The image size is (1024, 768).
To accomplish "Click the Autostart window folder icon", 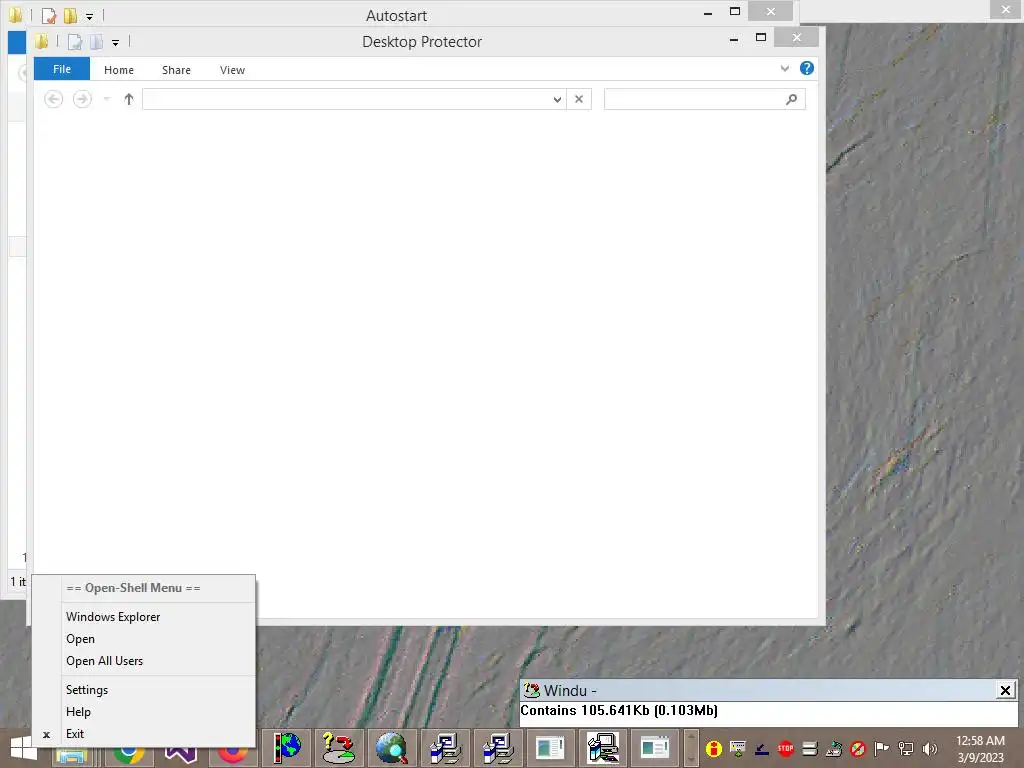I will click(16, 15).
